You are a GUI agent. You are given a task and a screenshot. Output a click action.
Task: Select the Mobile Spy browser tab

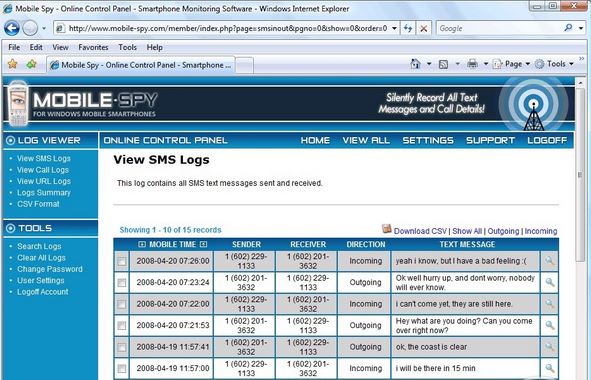[x=141, y=65]
